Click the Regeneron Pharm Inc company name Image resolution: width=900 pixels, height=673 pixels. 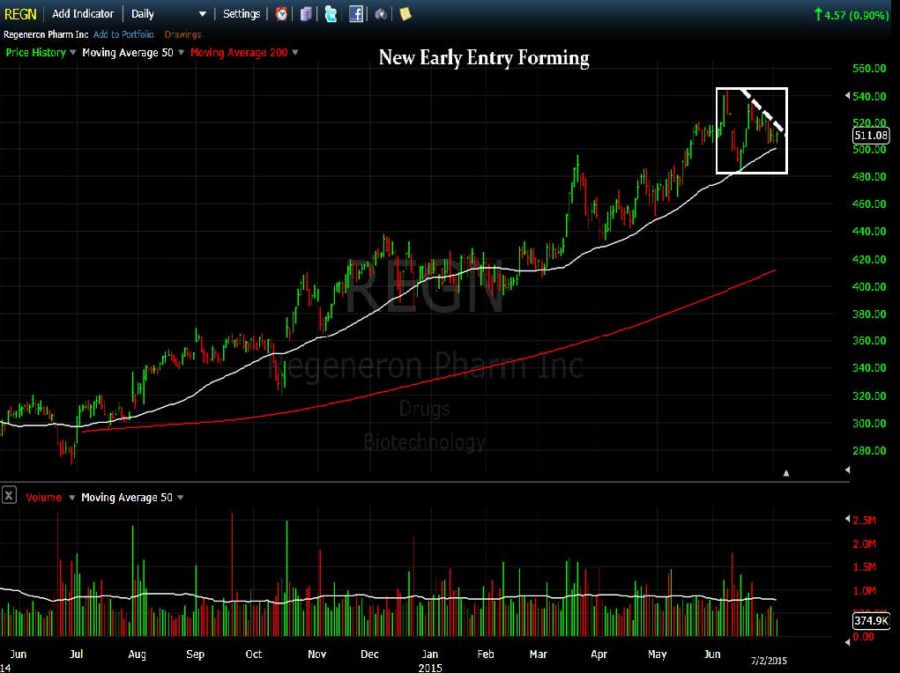[x=46, y=34]
